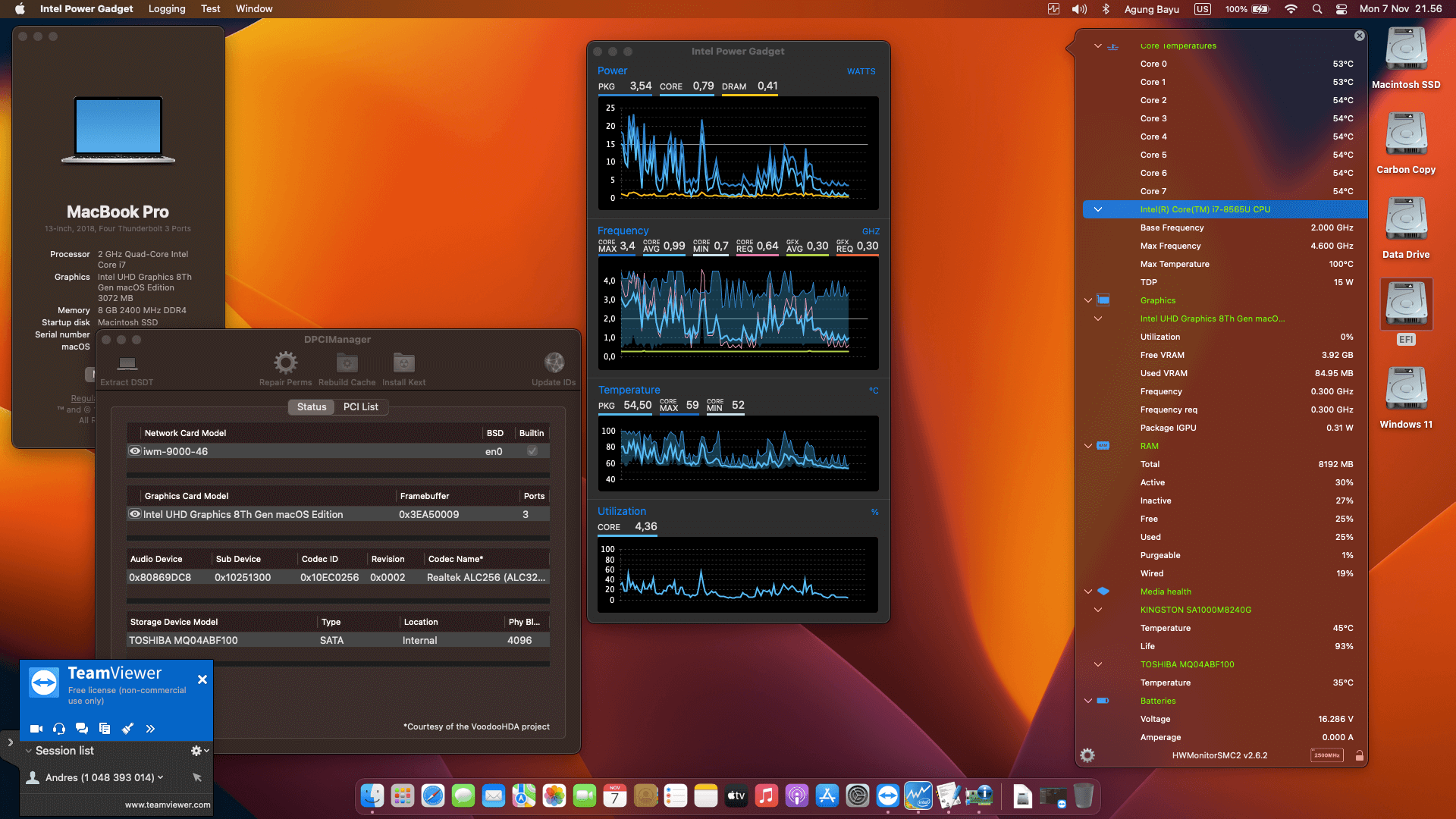
Task: Click the Power usage graph
Action: click(738, 153)
